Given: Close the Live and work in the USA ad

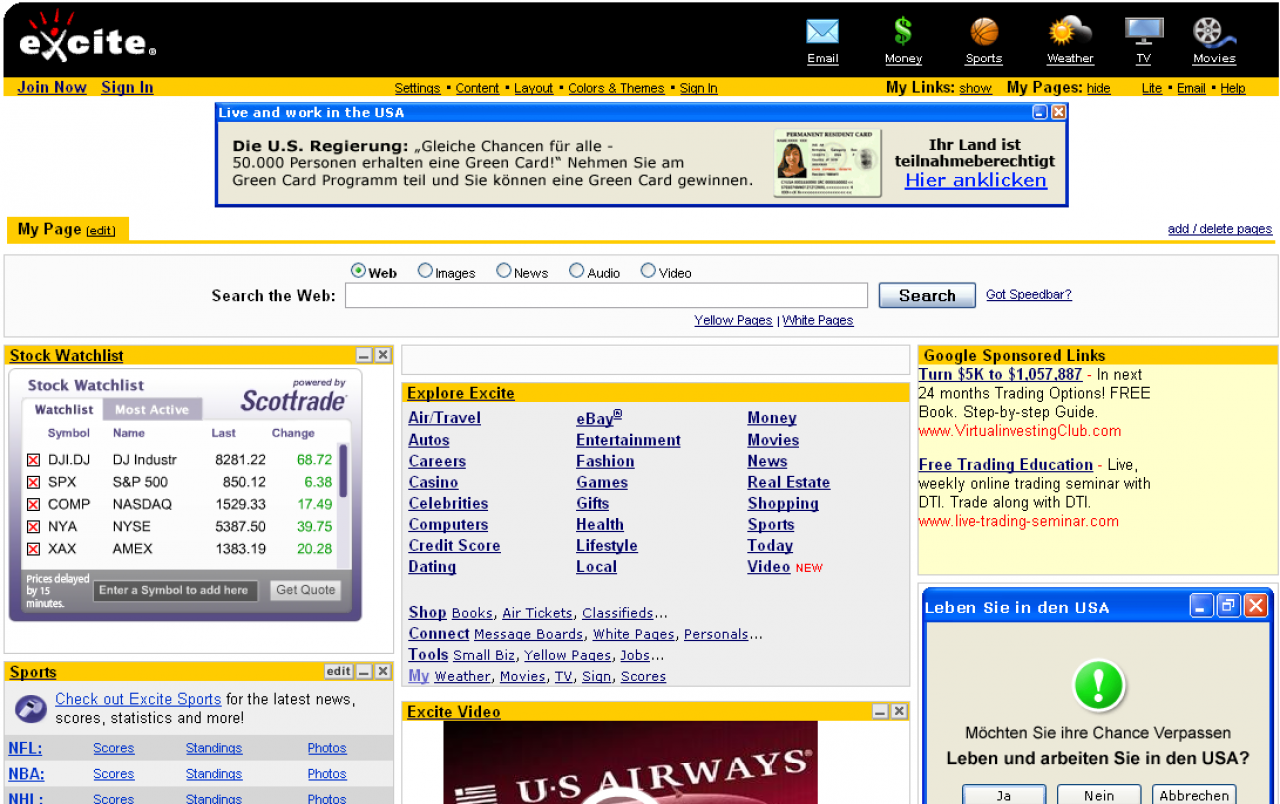Looking at the screenshot, I should tap(1059, 112).
